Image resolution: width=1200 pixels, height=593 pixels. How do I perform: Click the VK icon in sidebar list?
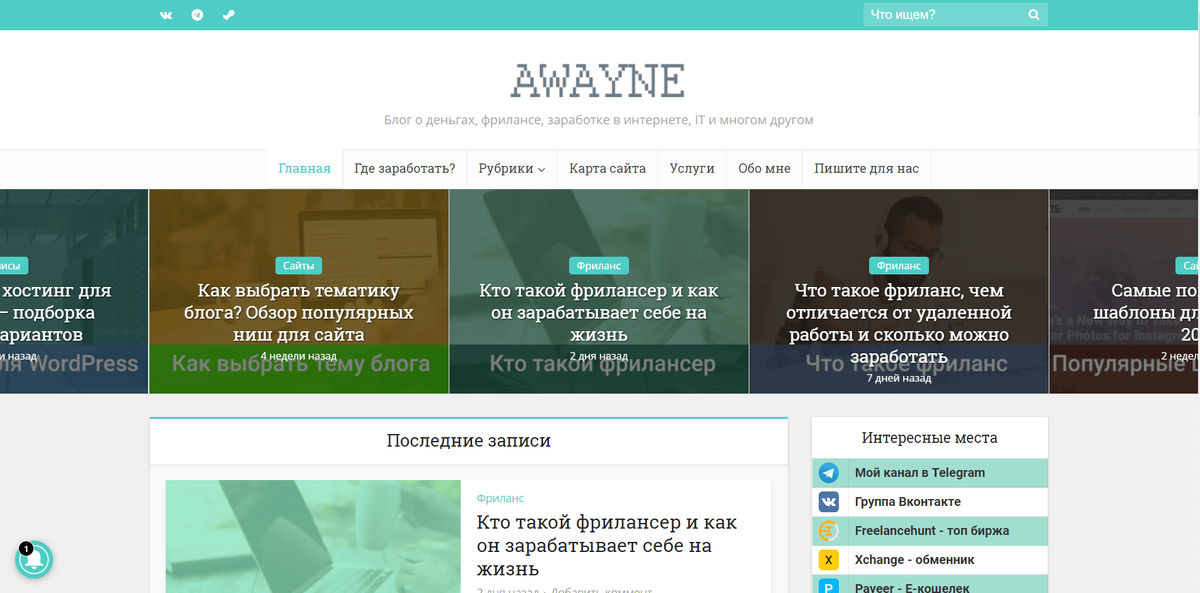[829, 502]
